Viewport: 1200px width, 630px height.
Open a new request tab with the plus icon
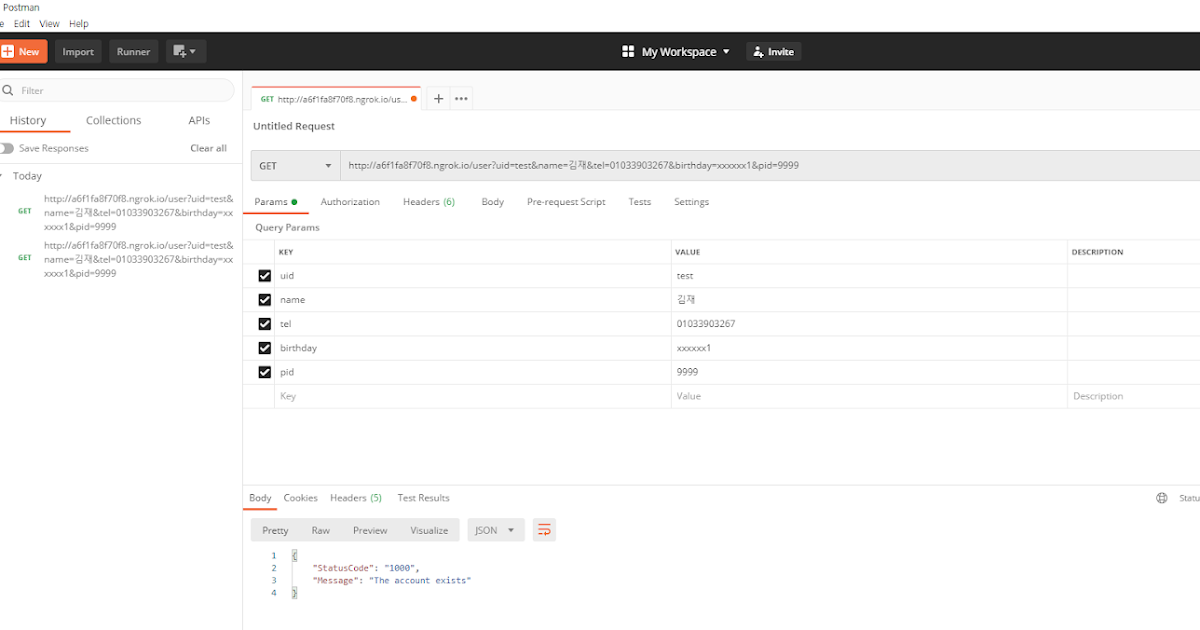(438, 98)
